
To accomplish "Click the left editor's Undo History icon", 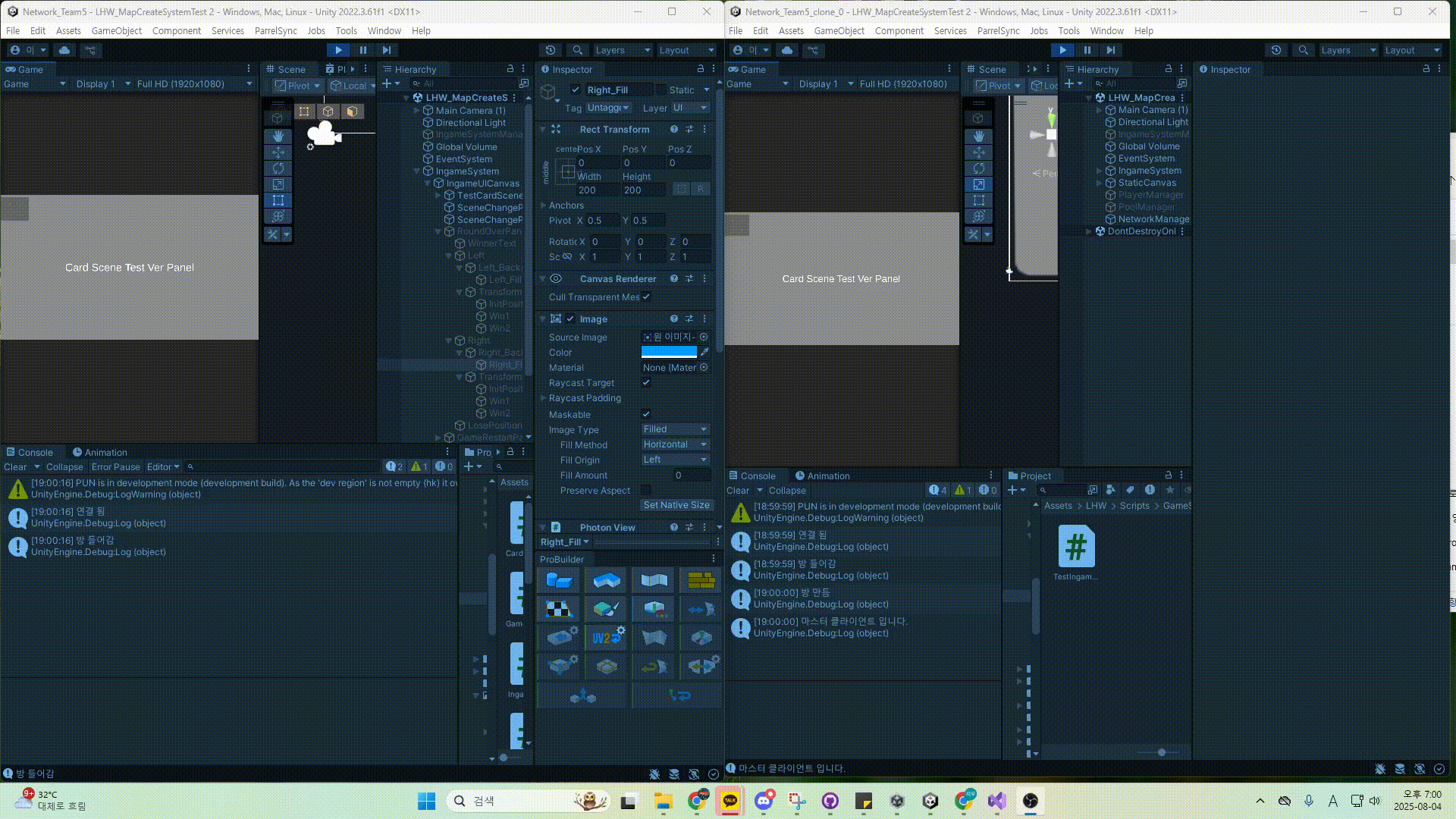I will [551, 50].
